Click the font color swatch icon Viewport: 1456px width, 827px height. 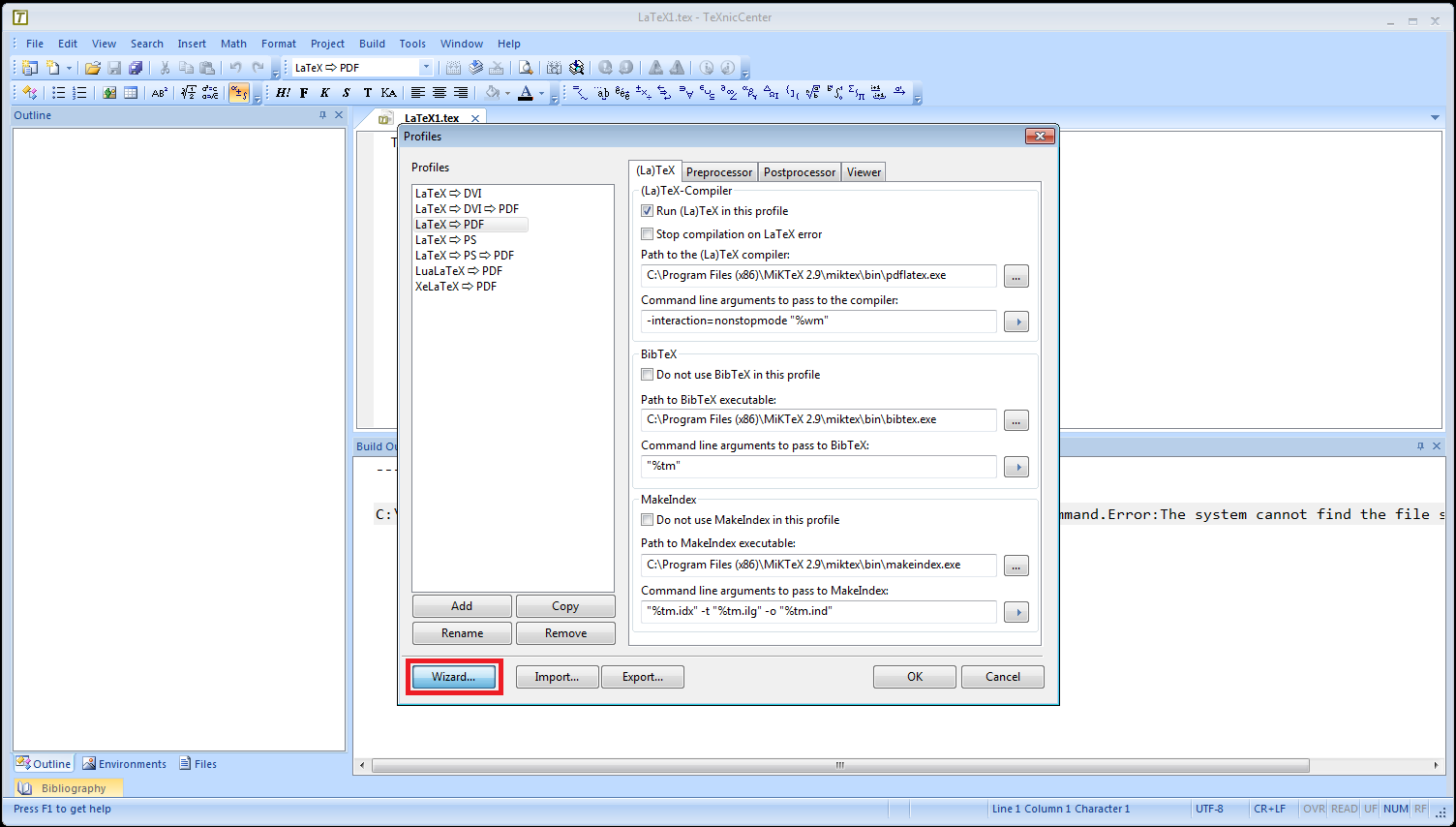pos(525,93)
